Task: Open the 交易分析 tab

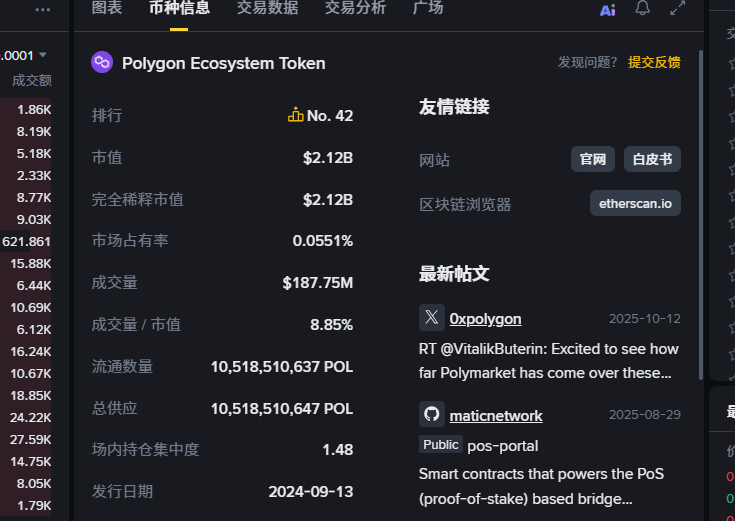Action: click(x=355, y=8)
